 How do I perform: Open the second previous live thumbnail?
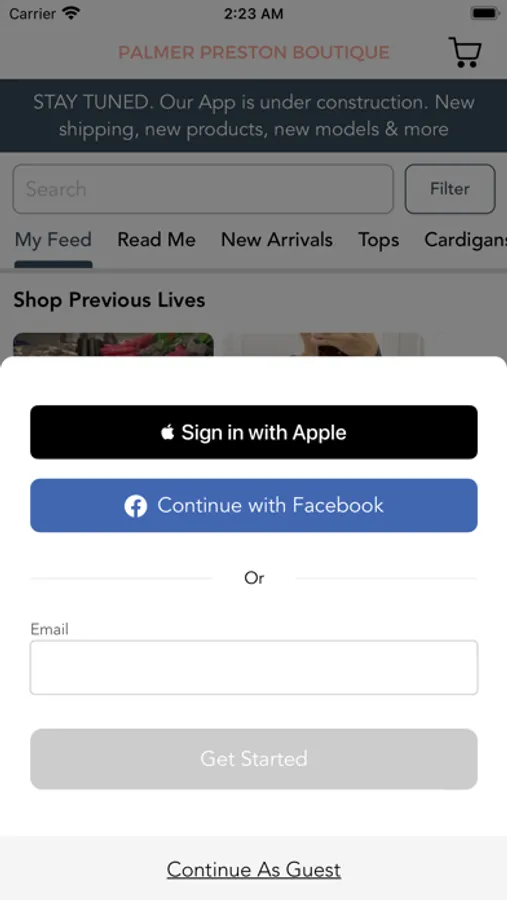click(x=323, y=344)
